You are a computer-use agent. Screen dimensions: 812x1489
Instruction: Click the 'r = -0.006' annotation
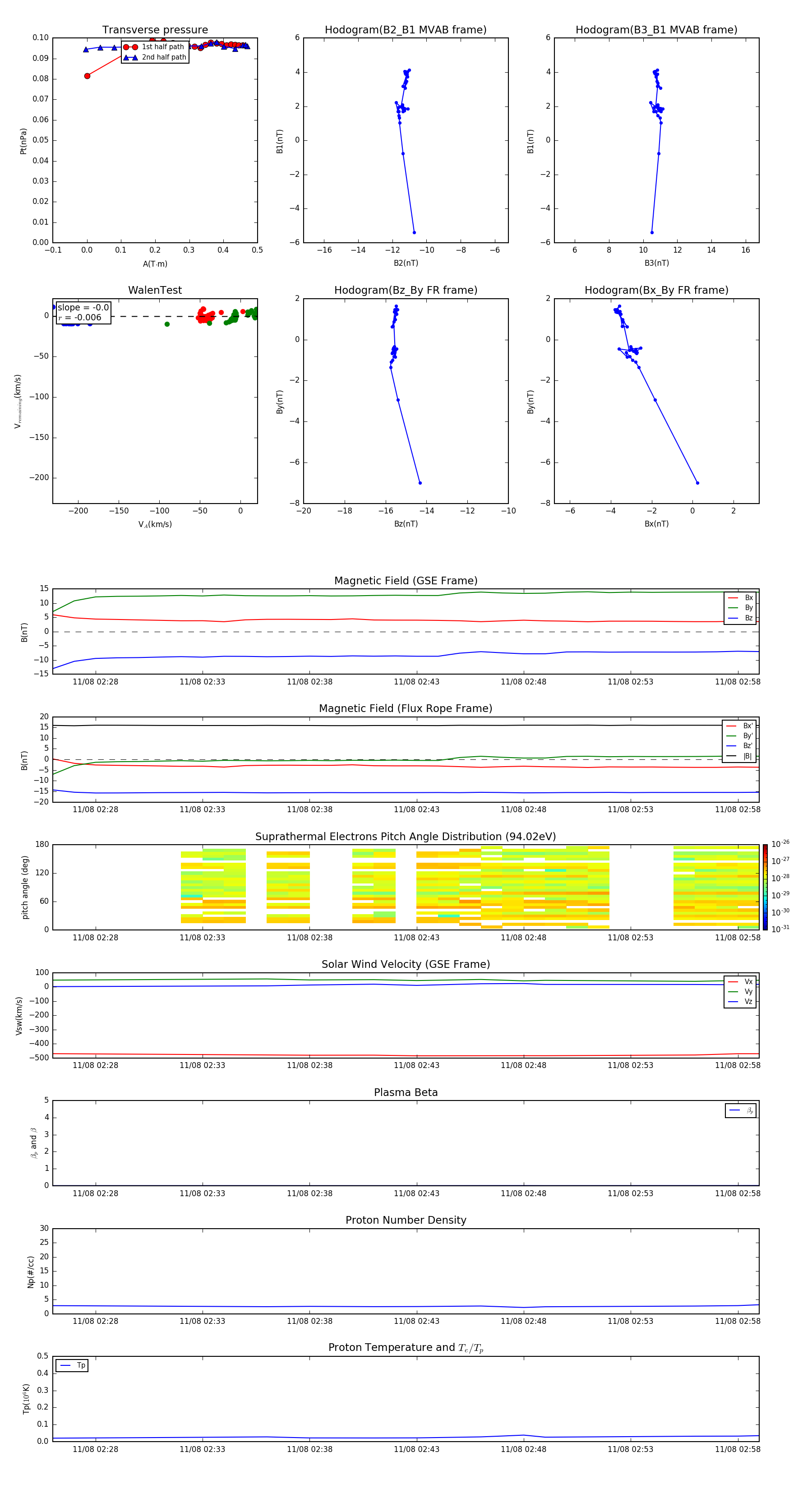pyautogui.click(x=80, y=317)
